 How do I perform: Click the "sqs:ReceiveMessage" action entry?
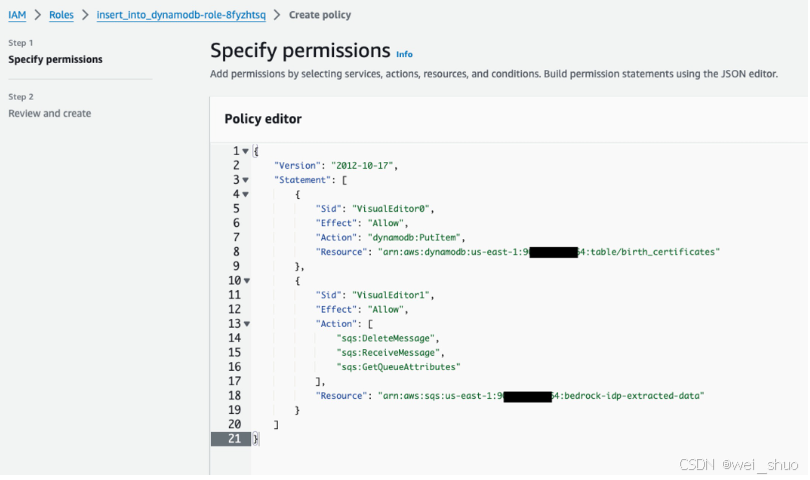pyautogui.click(x=388, y=353)
